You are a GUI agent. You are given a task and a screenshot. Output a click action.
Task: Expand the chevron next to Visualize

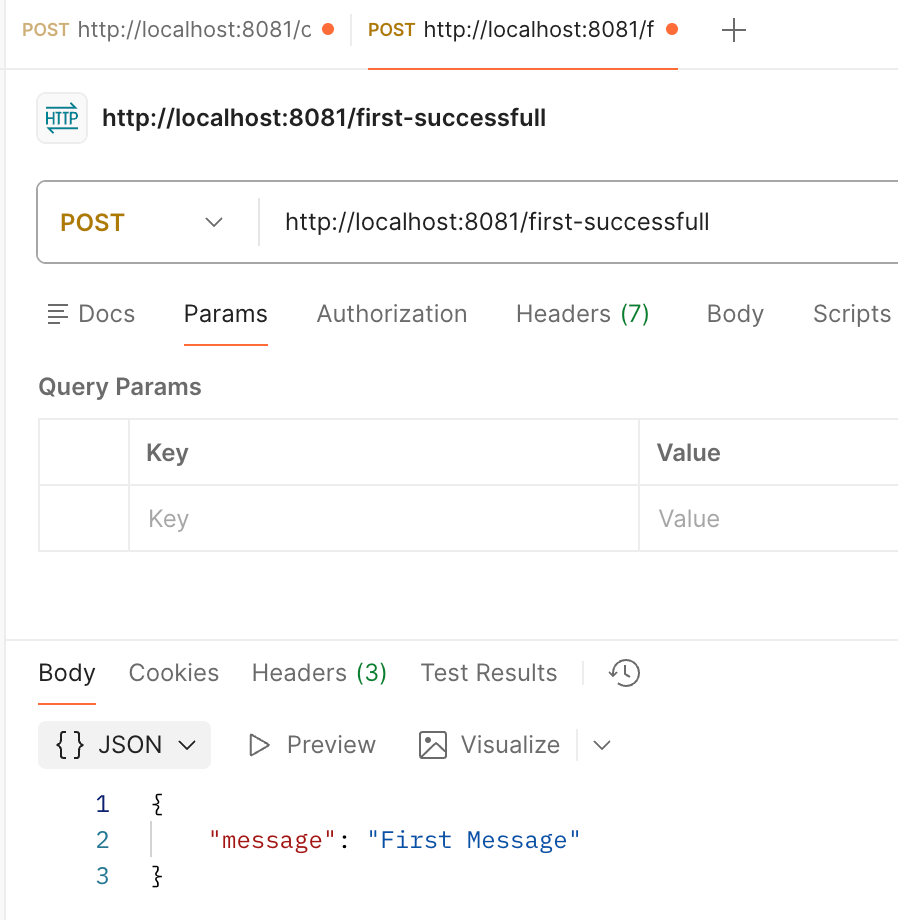602,745
